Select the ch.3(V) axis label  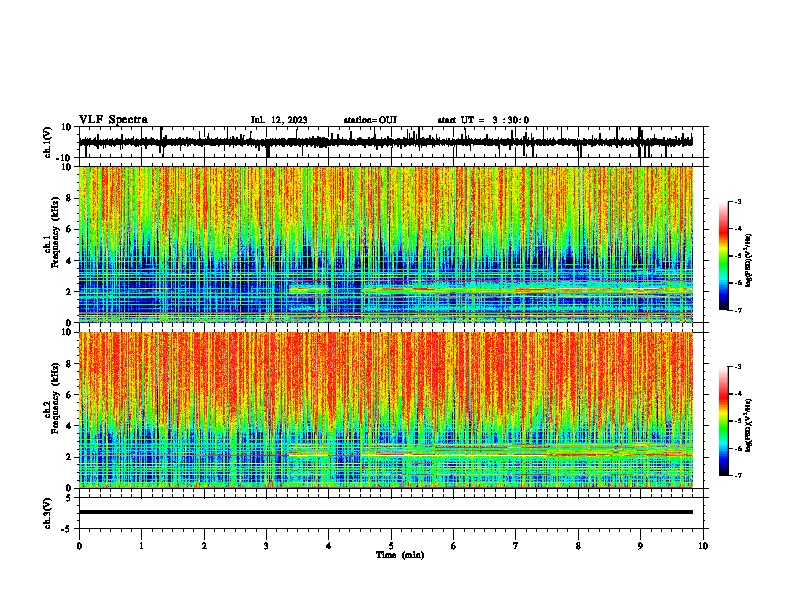pyautogui.click(x=48, y=513)
